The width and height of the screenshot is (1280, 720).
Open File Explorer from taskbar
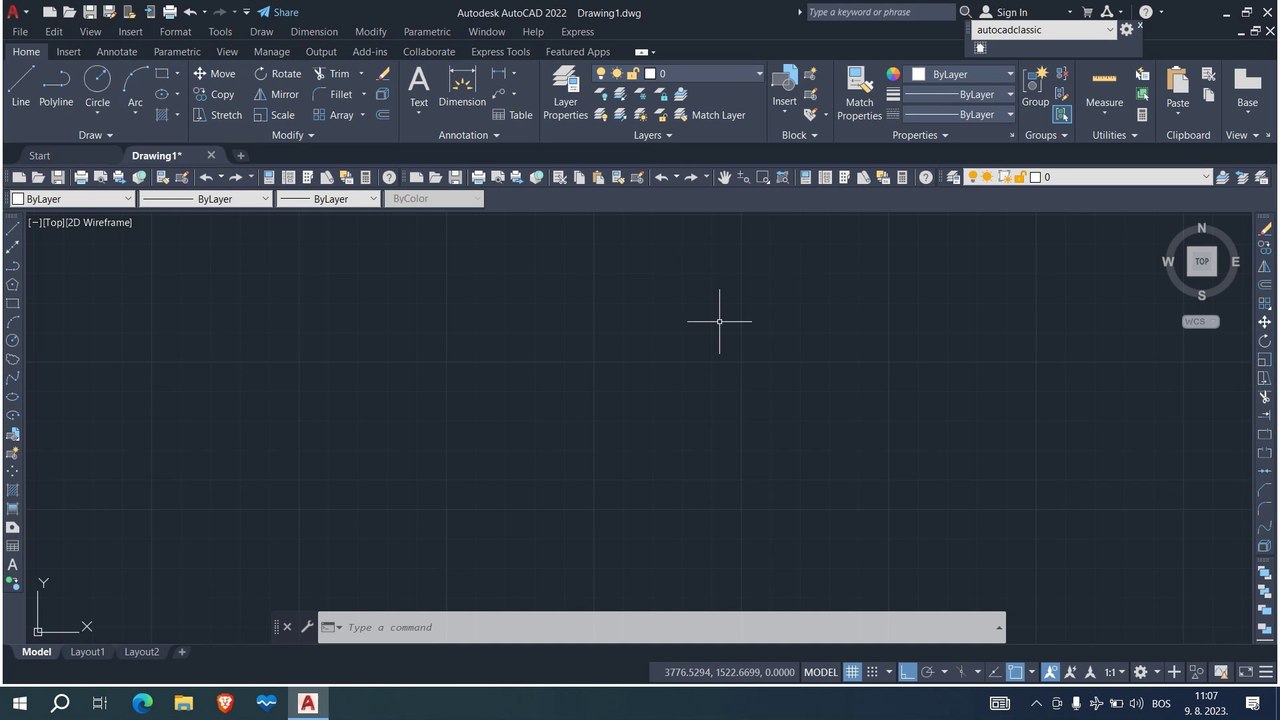pos(183,703)
